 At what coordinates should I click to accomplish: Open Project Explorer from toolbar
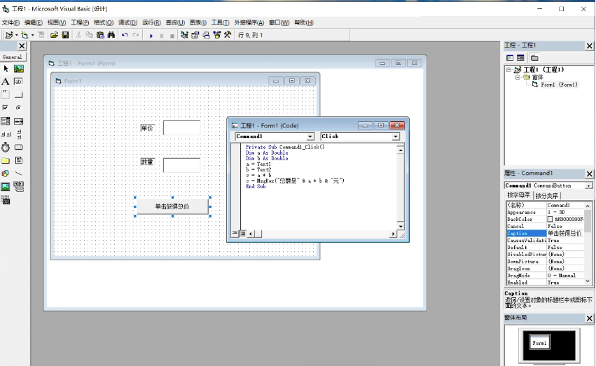184,35
